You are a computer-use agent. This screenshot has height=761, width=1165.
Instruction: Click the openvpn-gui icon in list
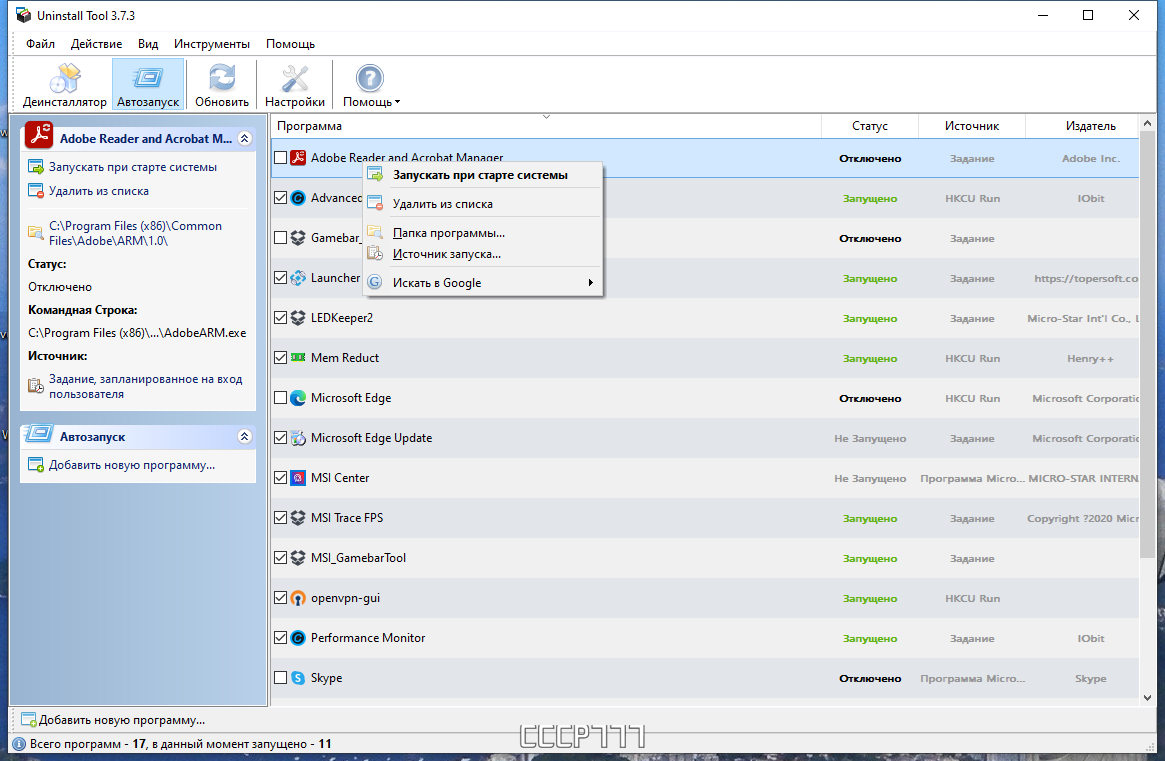click(298, 598)
